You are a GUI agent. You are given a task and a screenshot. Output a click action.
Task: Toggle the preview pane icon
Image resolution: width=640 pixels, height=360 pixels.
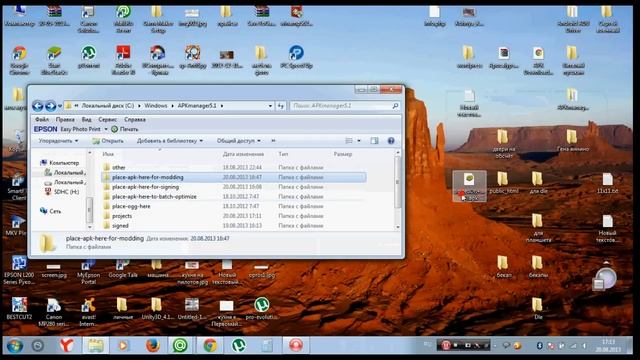[x=374, y=141]
